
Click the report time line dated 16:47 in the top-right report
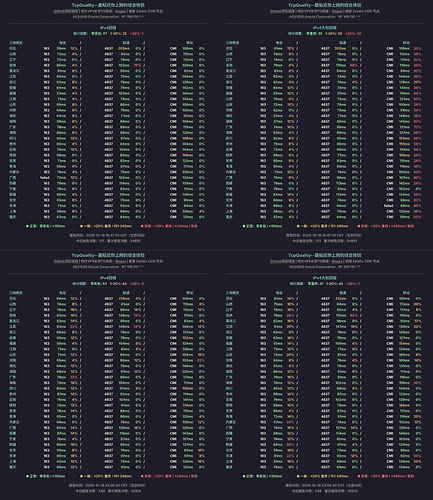pos(324,235)
